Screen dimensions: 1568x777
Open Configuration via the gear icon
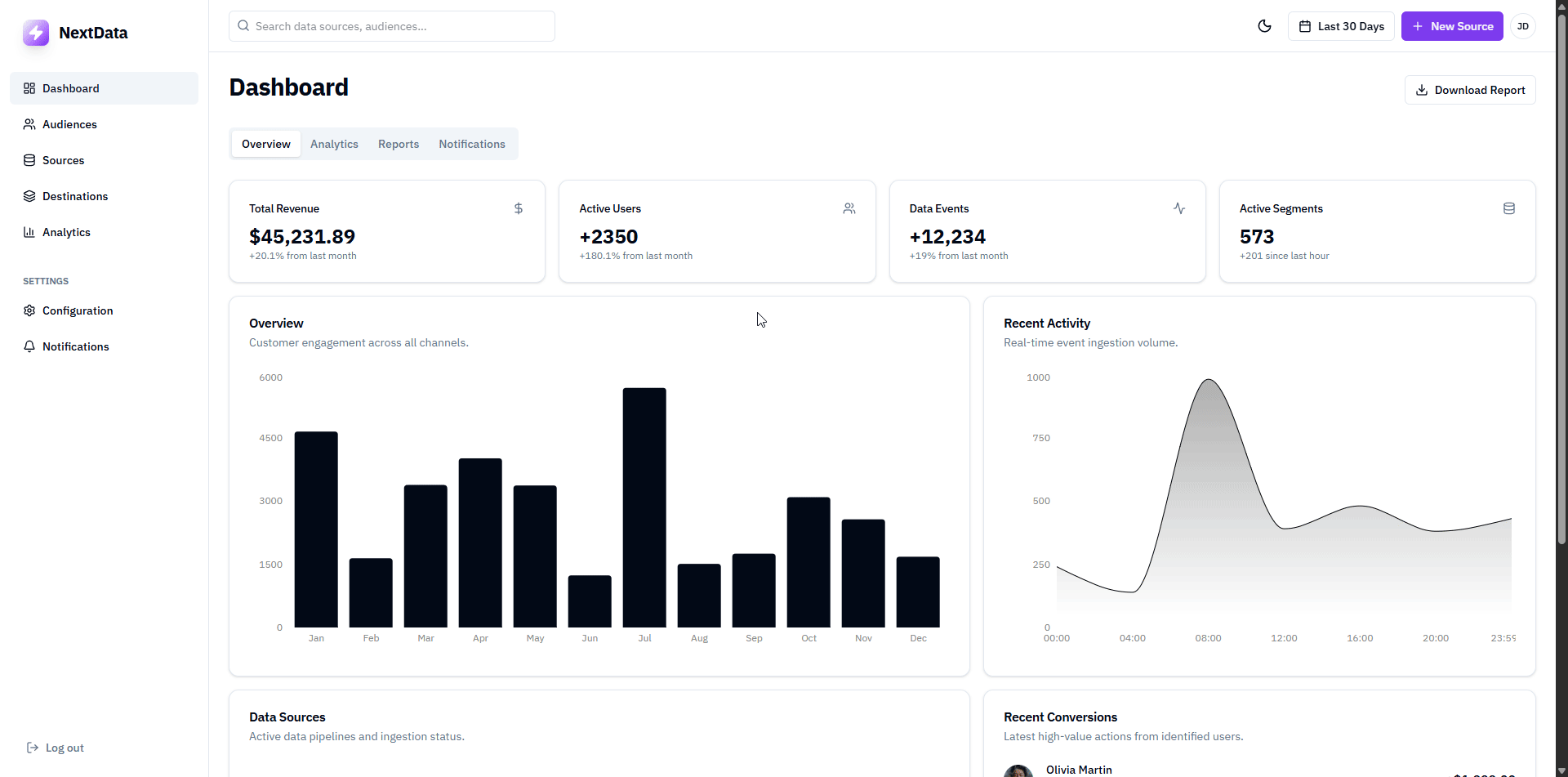29,310
